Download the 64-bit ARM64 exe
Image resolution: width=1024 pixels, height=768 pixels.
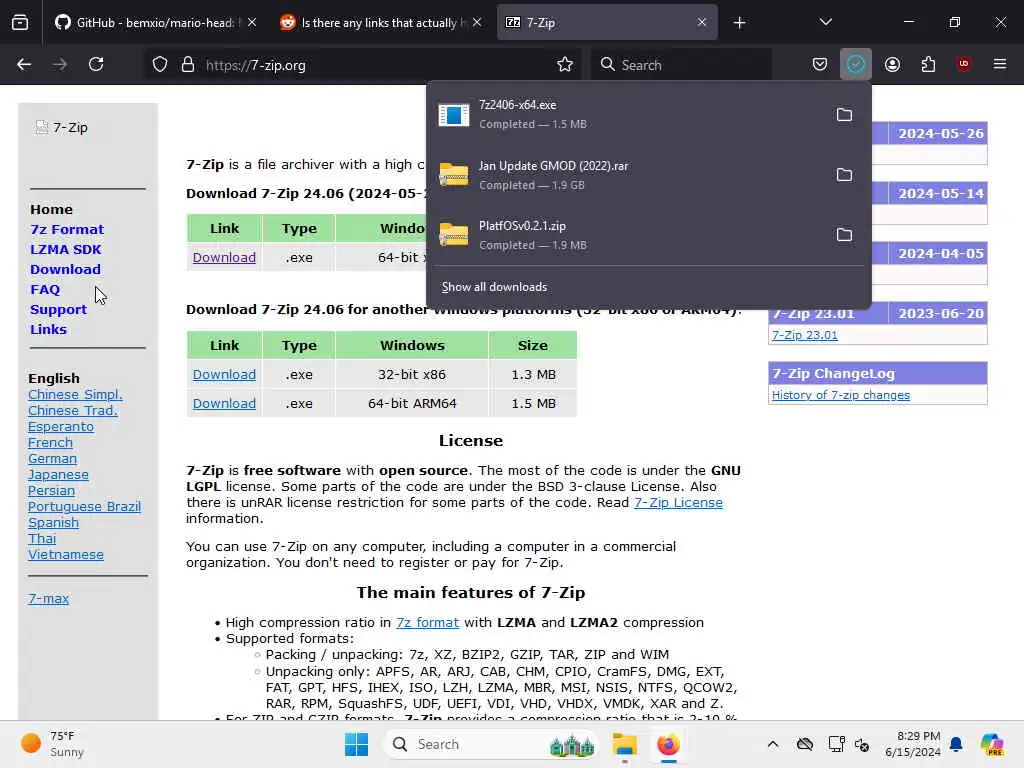point(224,404)
